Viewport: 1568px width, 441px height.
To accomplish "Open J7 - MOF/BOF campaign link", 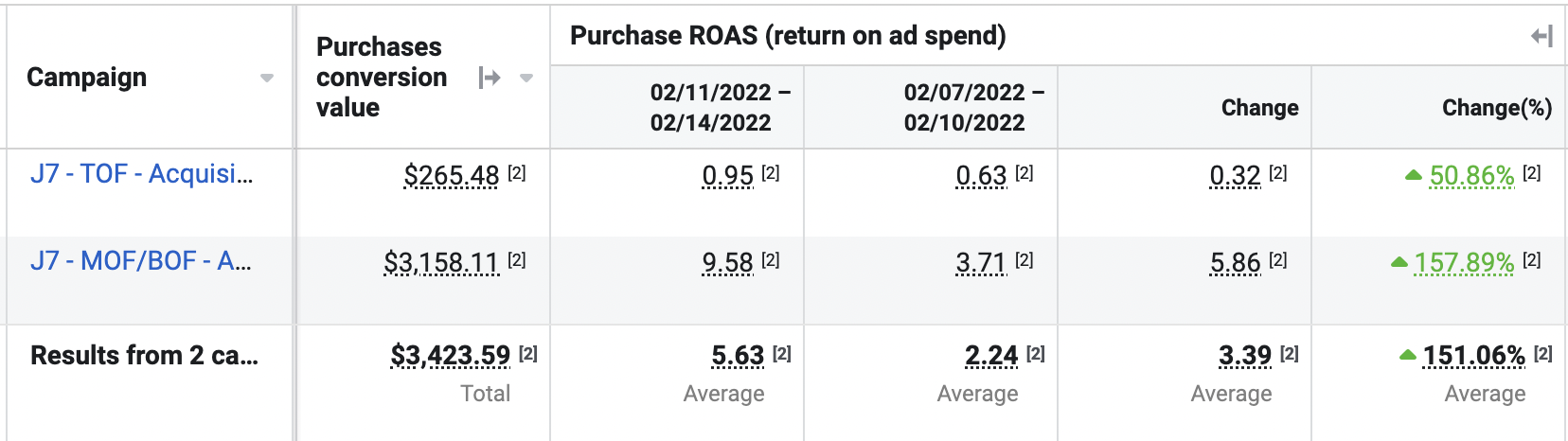I will point(140,261).
